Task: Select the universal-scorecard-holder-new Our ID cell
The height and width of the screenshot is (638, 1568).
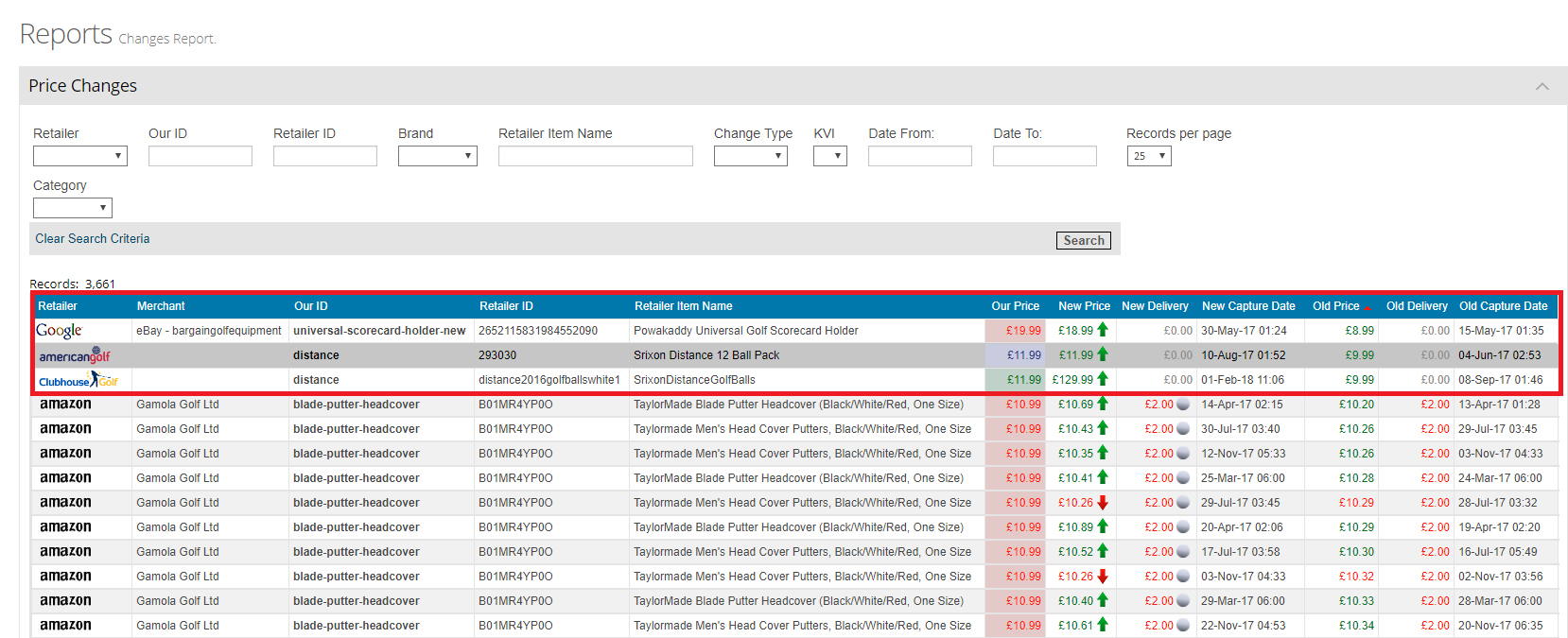Action: click(x=379, y=331)
